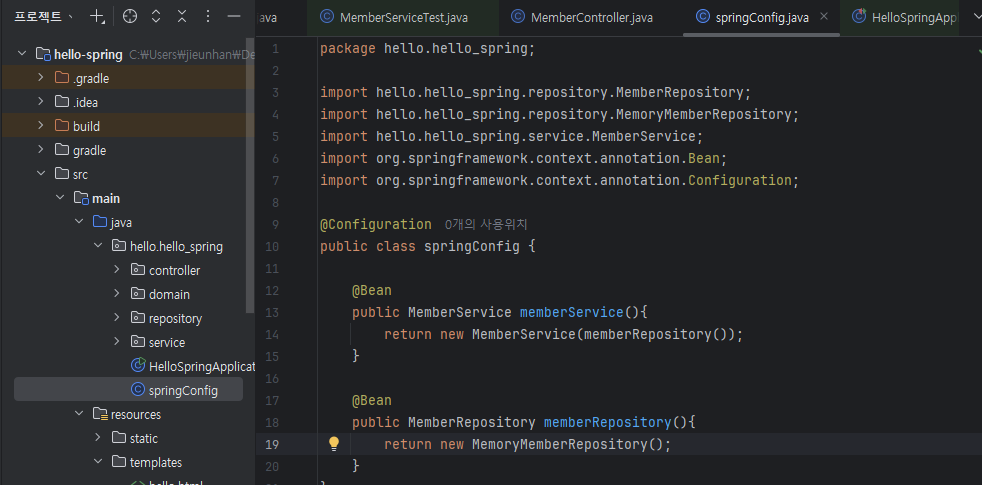Image resolution: width=982 pixels, height=485 pixels.
Task: Collapse the java source folder
Action: (79, 222)
